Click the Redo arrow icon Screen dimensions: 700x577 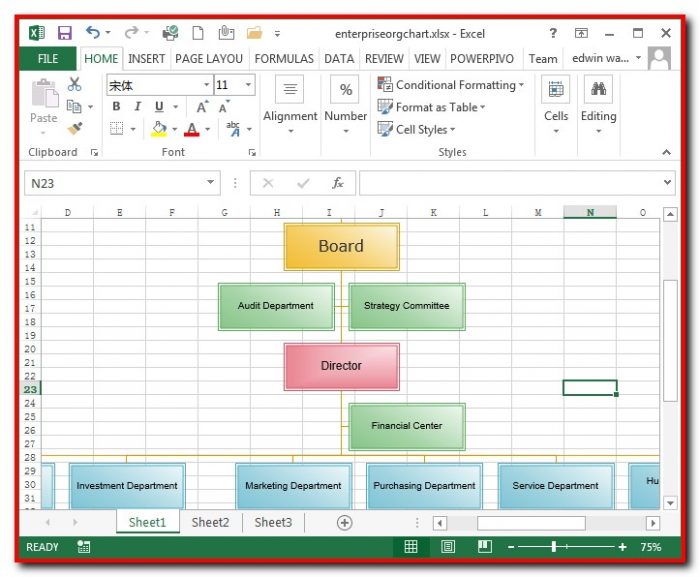[x=131, y=33]
